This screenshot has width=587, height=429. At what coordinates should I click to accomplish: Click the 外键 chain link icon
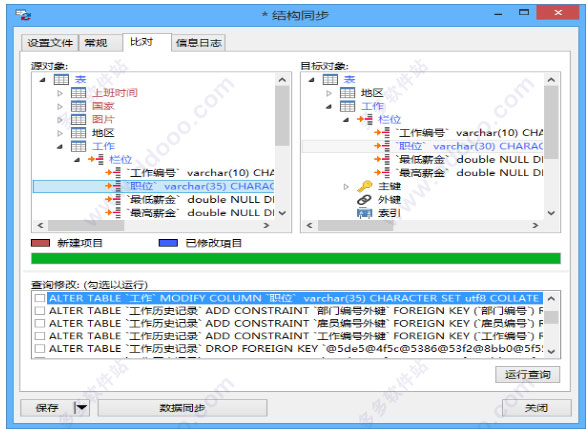[364, 200]
